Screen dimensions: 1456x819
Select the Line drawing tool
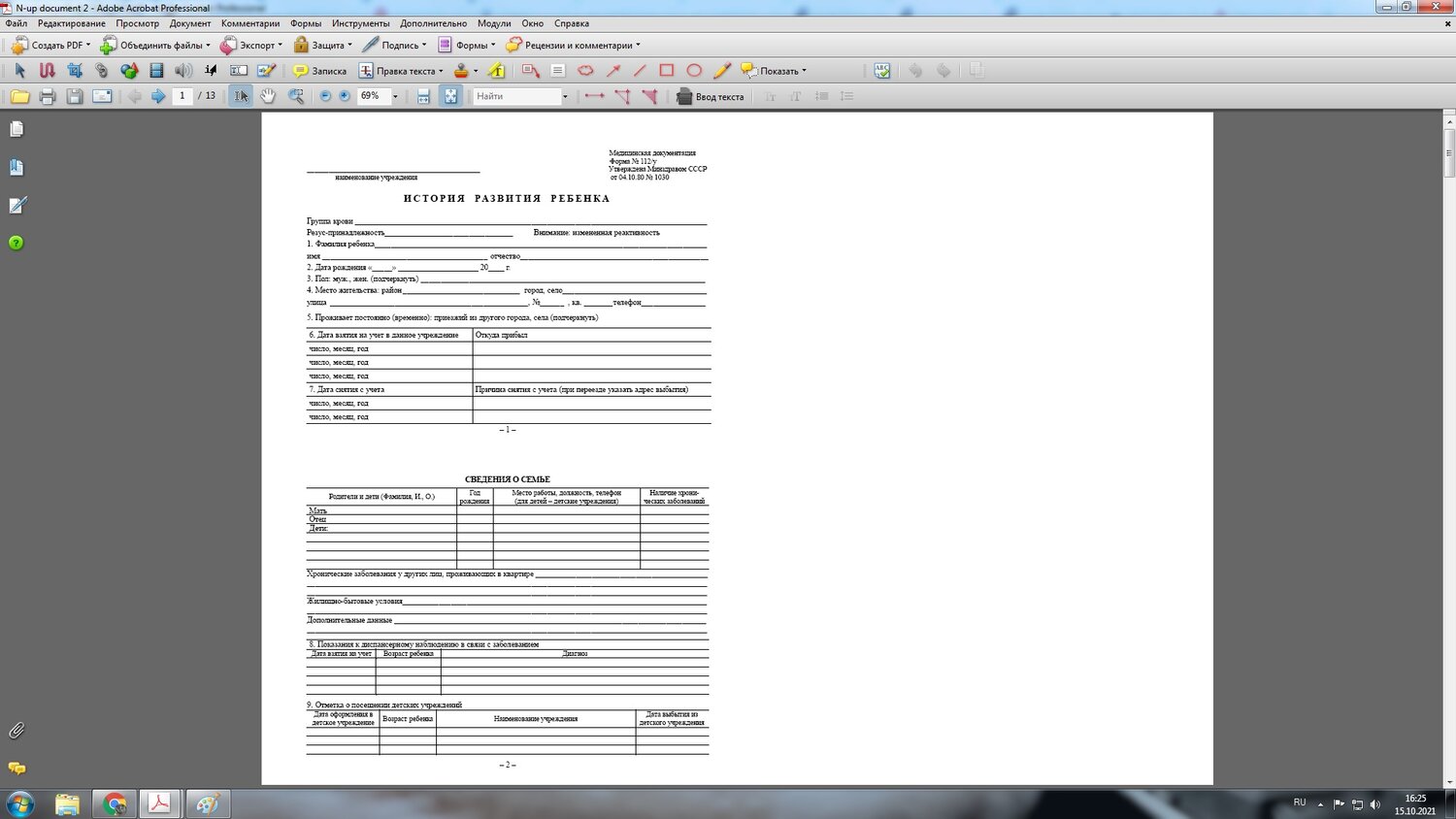tap(640, 71)
